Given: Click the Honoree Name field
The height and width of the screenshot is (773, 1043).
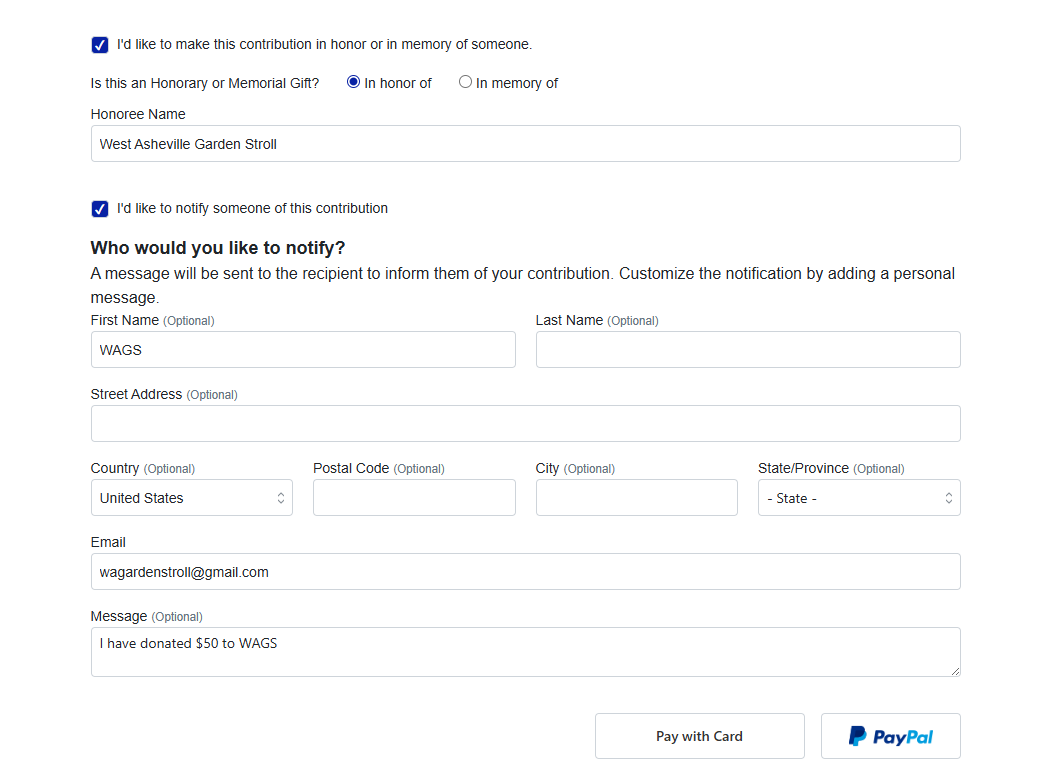Looking at the screenshot, I should [x=525, y=144].
